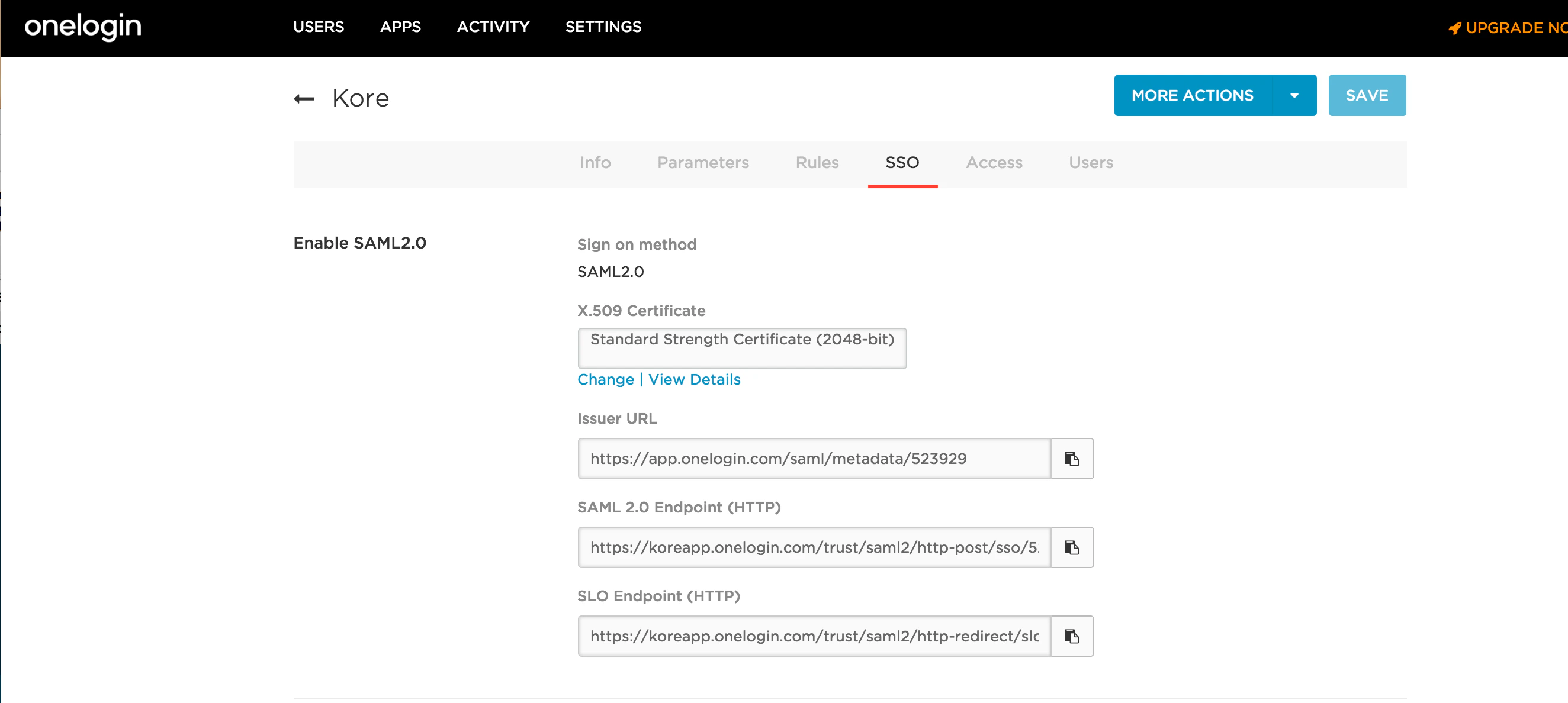Image resolution: width=1568 pixels, height=703 pixels.
Task: Open the USERS menu in top navigation
Action: pyautogui.click(x=319, y=27)
